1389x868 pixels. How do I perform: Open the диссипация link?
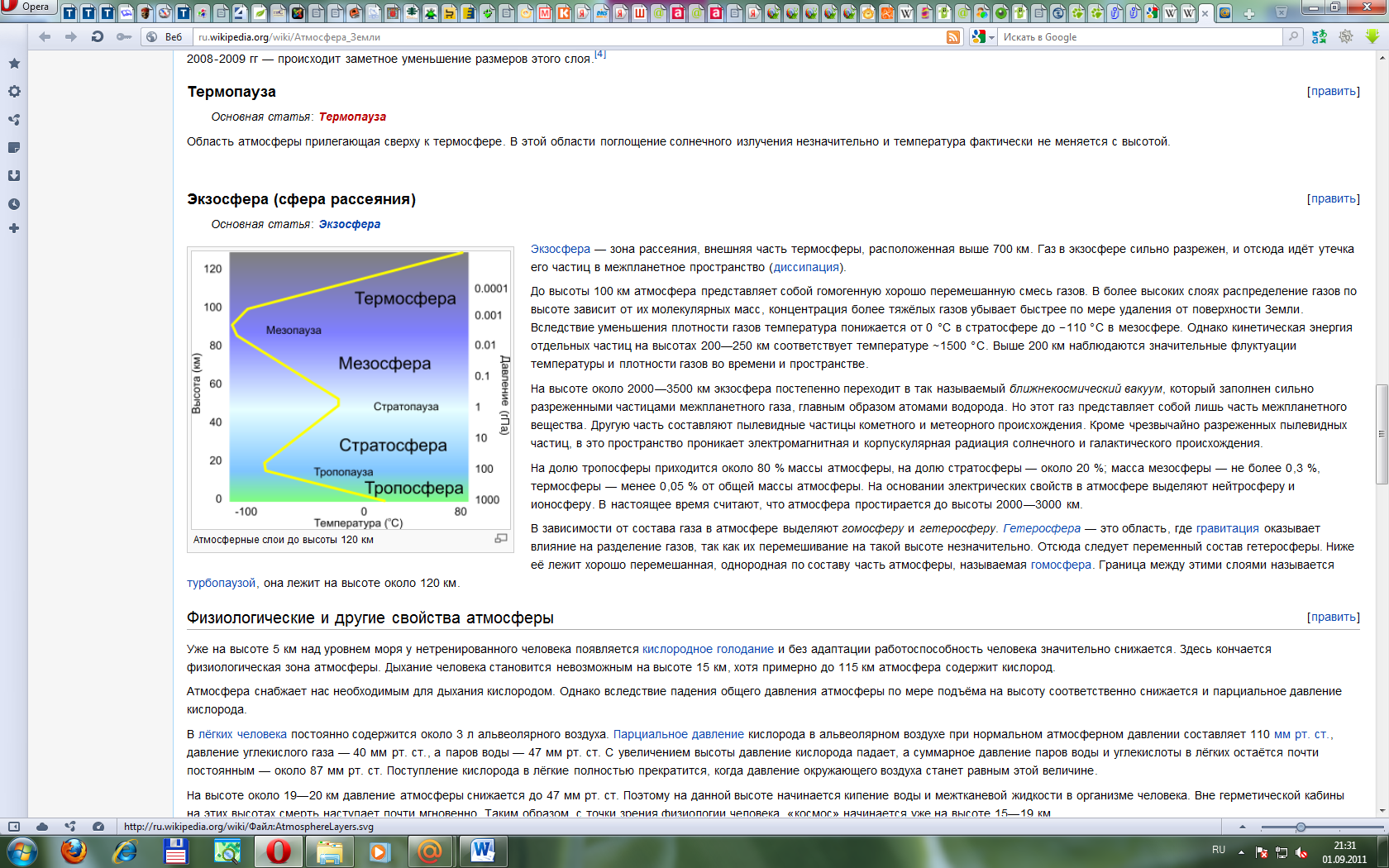[x=806, y=267]
